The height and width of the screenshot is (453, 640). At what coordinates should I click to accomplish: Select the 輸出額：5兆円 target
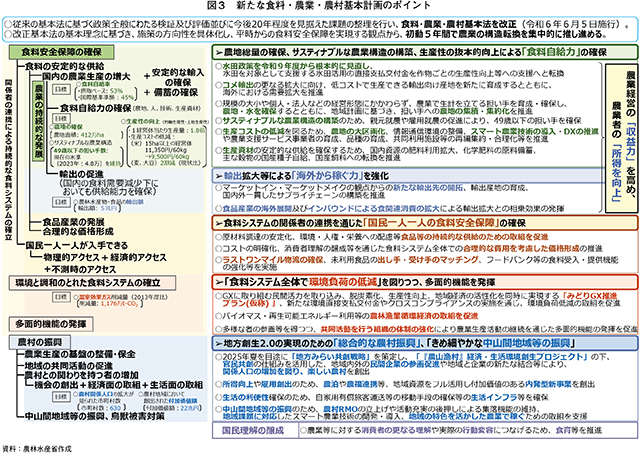(x=96, y=208)
